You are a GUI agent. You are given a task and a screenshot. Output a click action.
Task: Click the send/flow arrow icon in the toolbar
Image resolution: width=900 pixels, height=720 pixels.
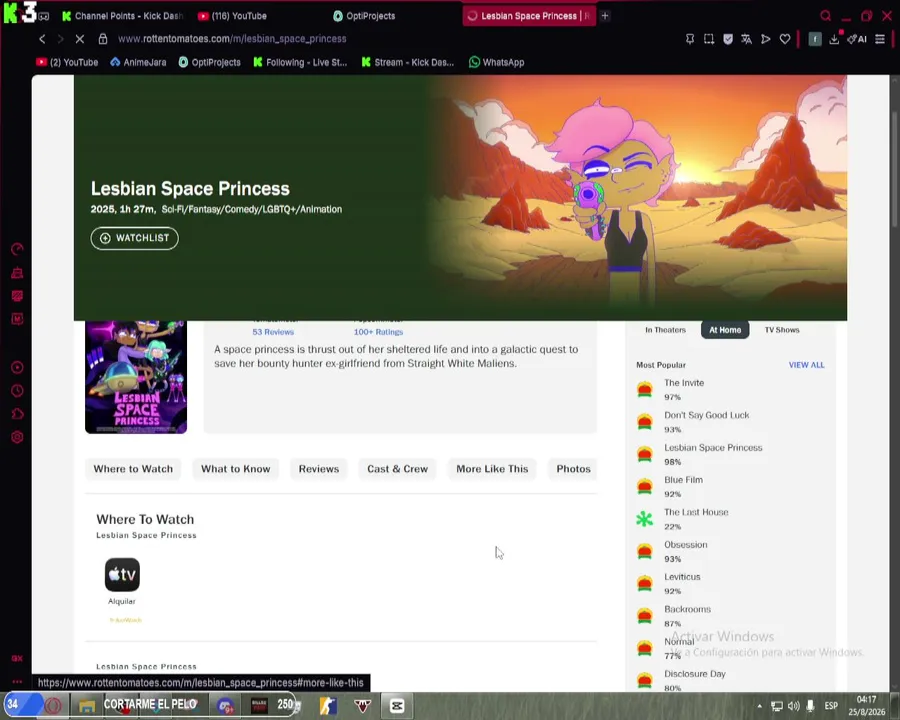tap(766, 39)
